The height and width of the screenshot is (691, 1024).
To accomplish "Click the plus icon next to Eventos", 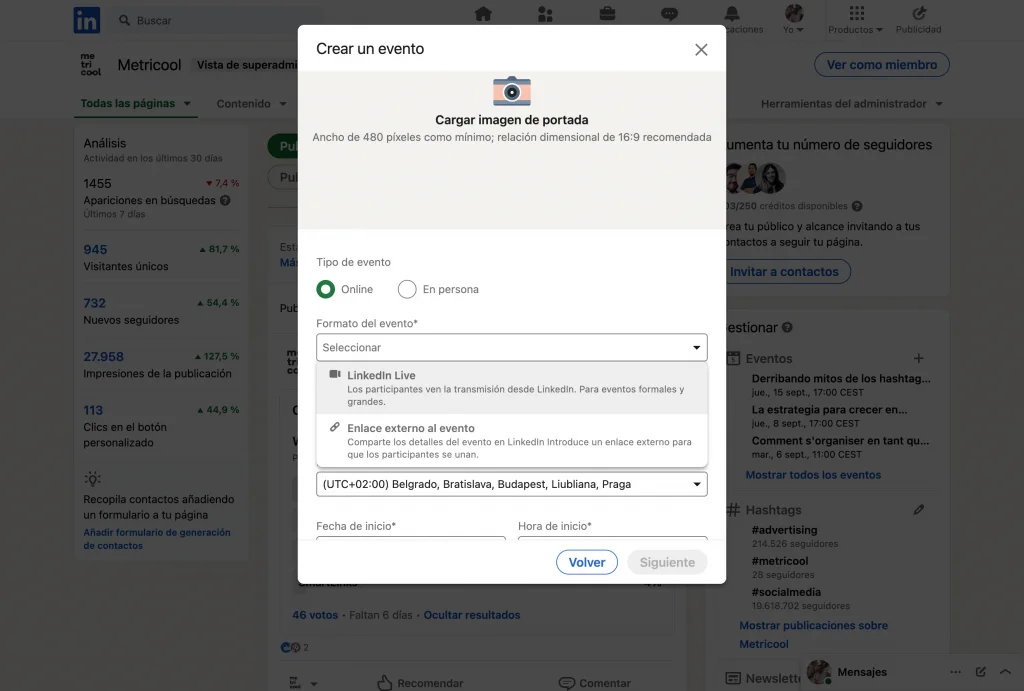I will (919, 358).
